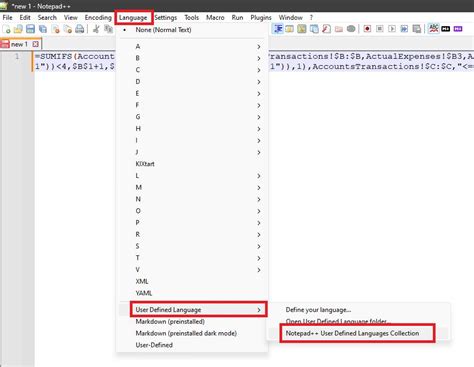Click the Run Macro Multiple Times icon
The height and width of the screenshot is (367, 474).
point(404,29)
